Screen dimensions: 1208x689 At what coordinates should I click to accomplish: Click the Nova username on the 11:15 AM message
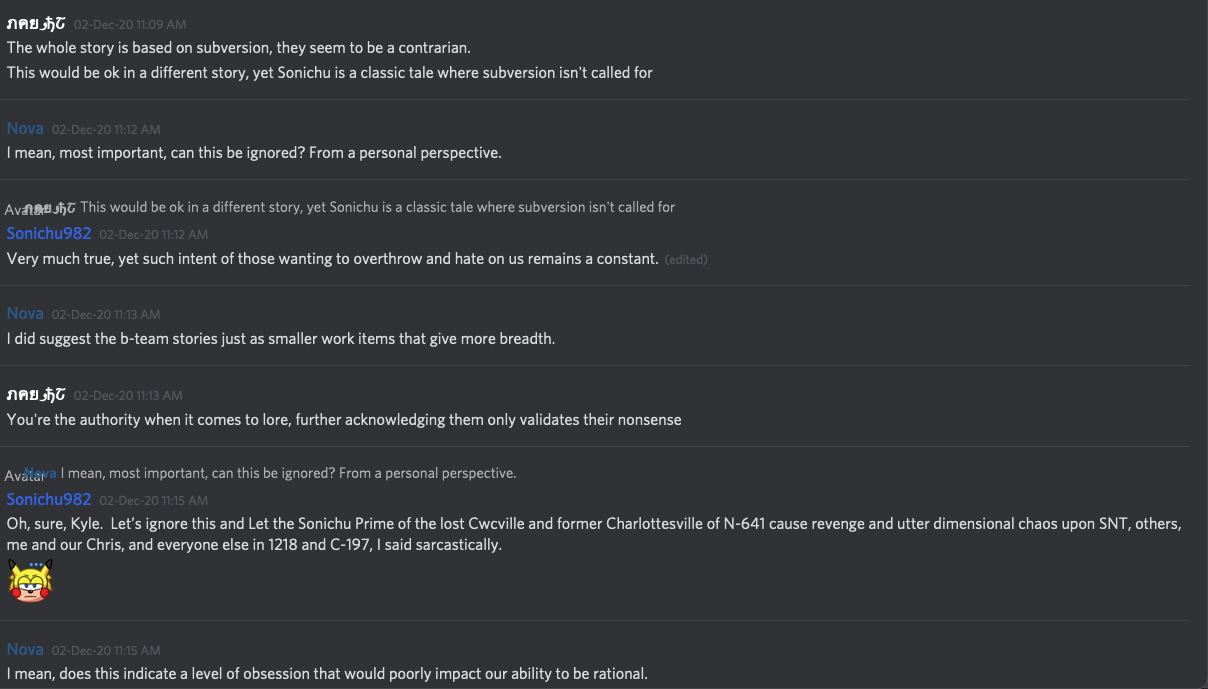25,649
